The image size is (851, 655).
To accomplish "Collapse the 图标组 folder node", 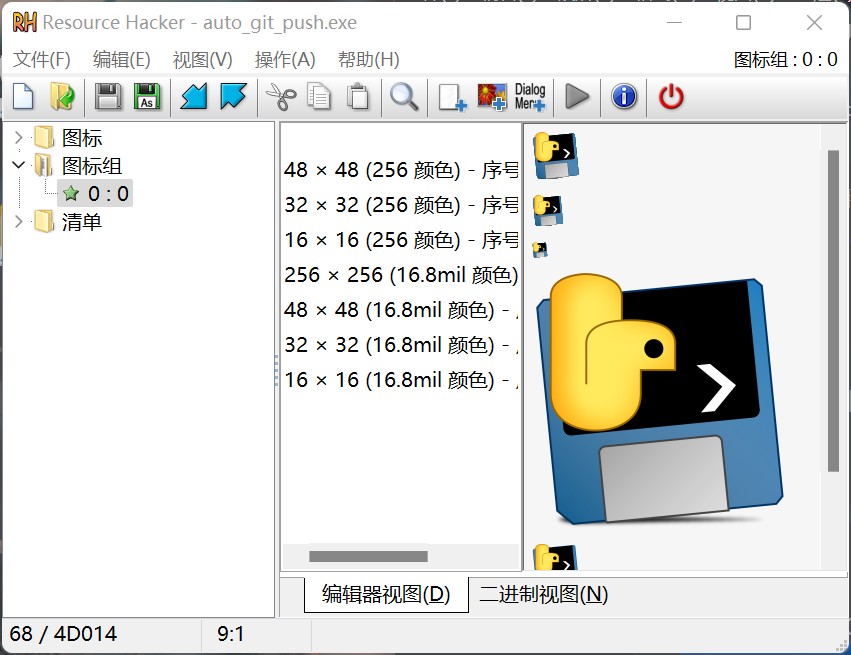I will point(18,165).
